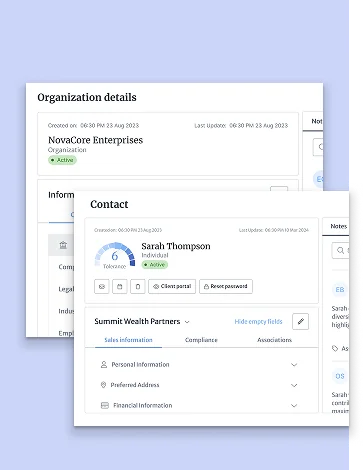Click the envelope email icon button for Sarah Thompson

[102, 286]
